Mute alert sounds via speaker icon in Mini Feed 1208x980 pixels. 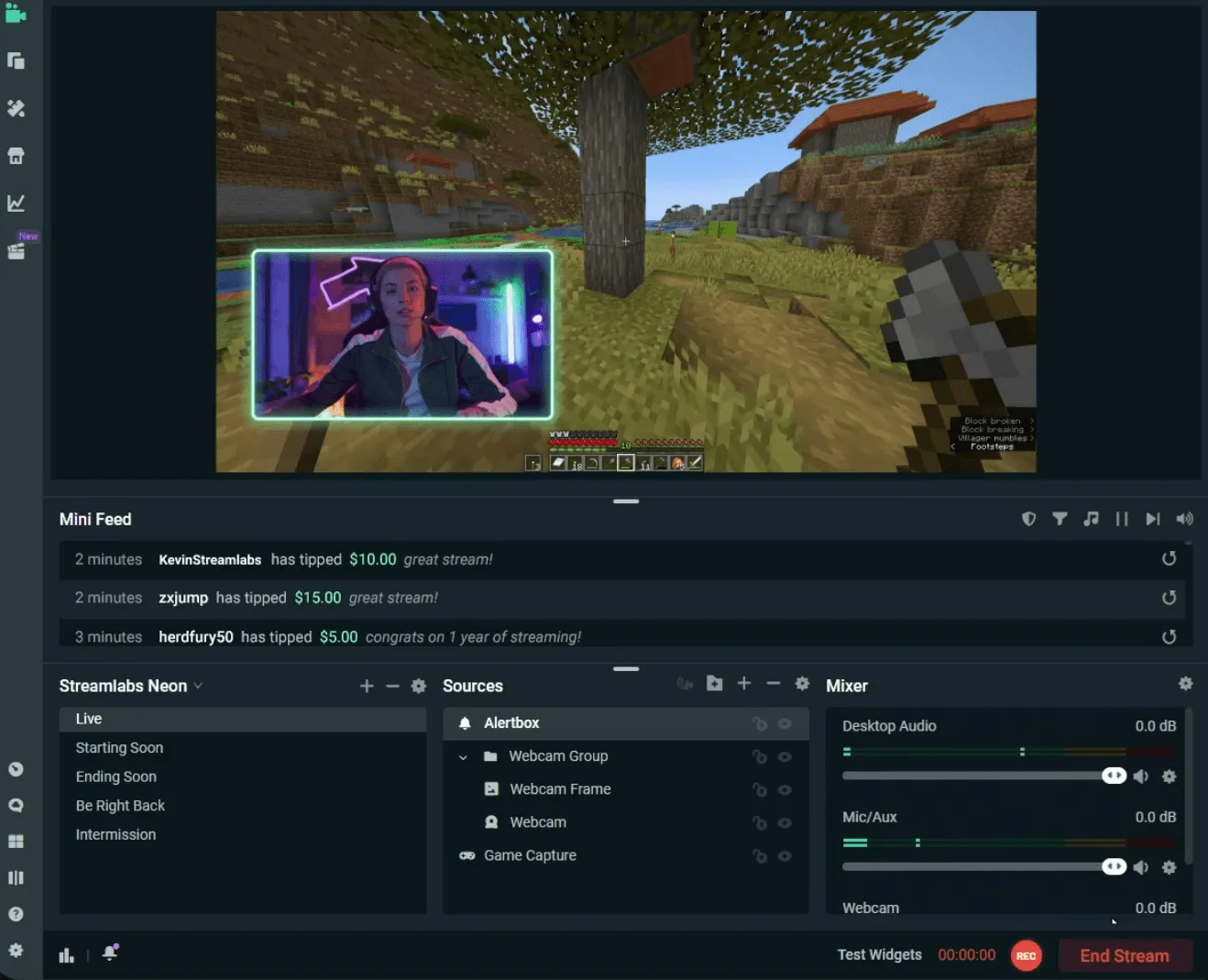pos(1185,519)
